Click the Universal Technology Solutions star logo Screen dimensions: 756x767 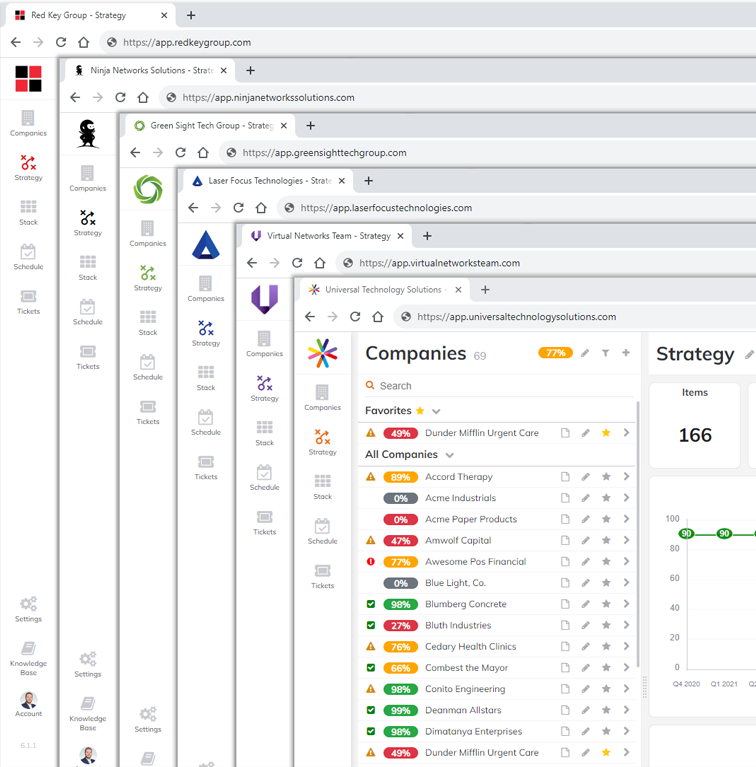click(322, 353)
